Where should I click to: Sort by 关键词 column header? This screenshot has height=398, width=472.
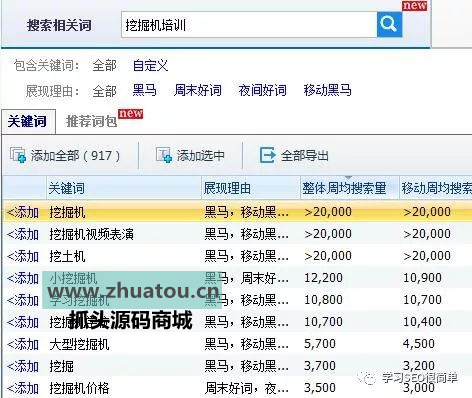(x=124, y=188)
